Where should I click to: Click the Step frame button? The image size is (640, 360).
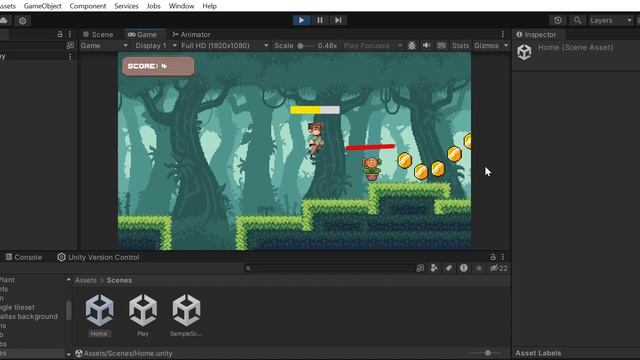[338, 20]
